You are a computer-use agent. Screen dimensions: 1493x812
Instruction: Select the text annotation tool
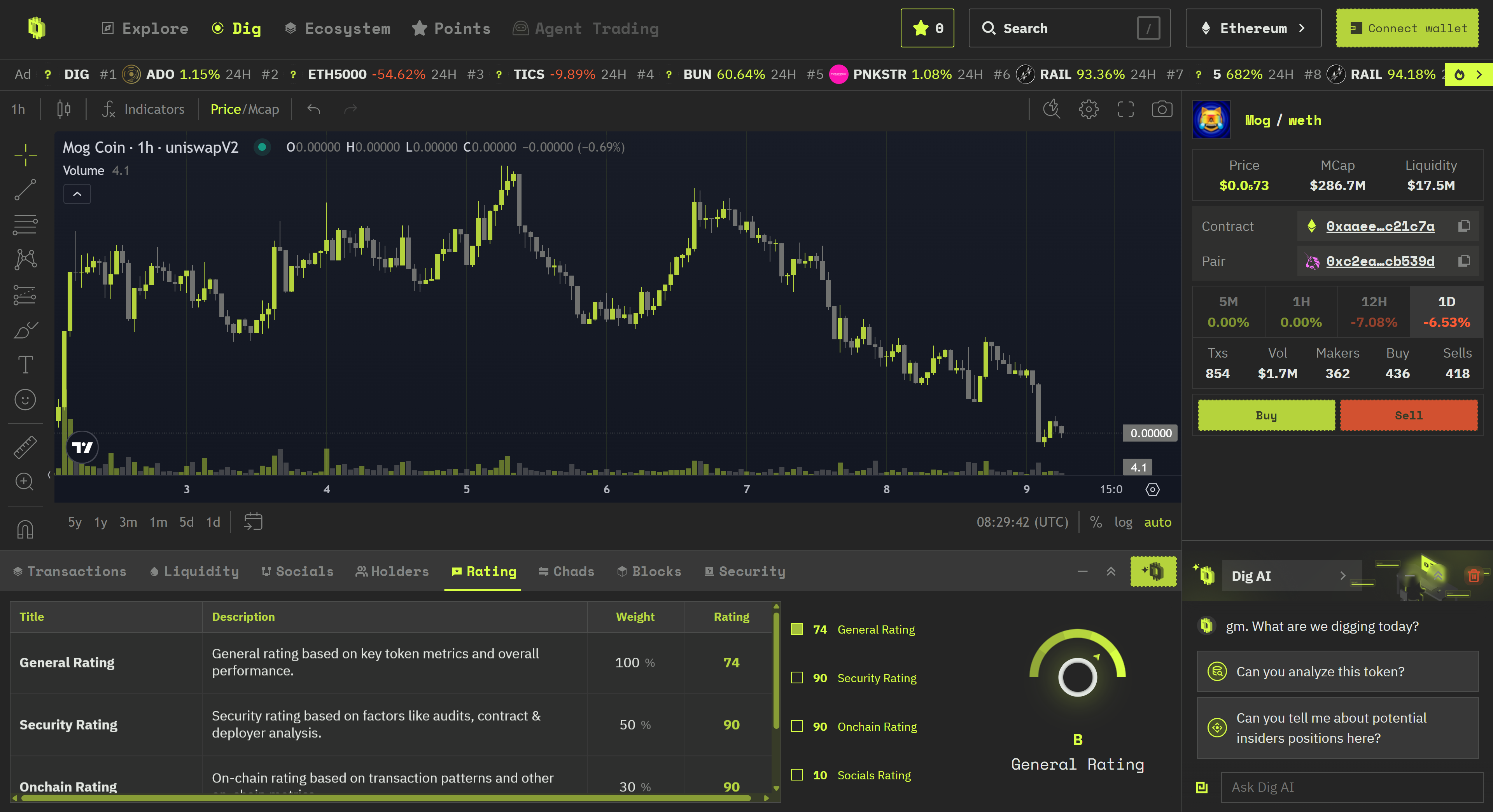click(25, 364)
